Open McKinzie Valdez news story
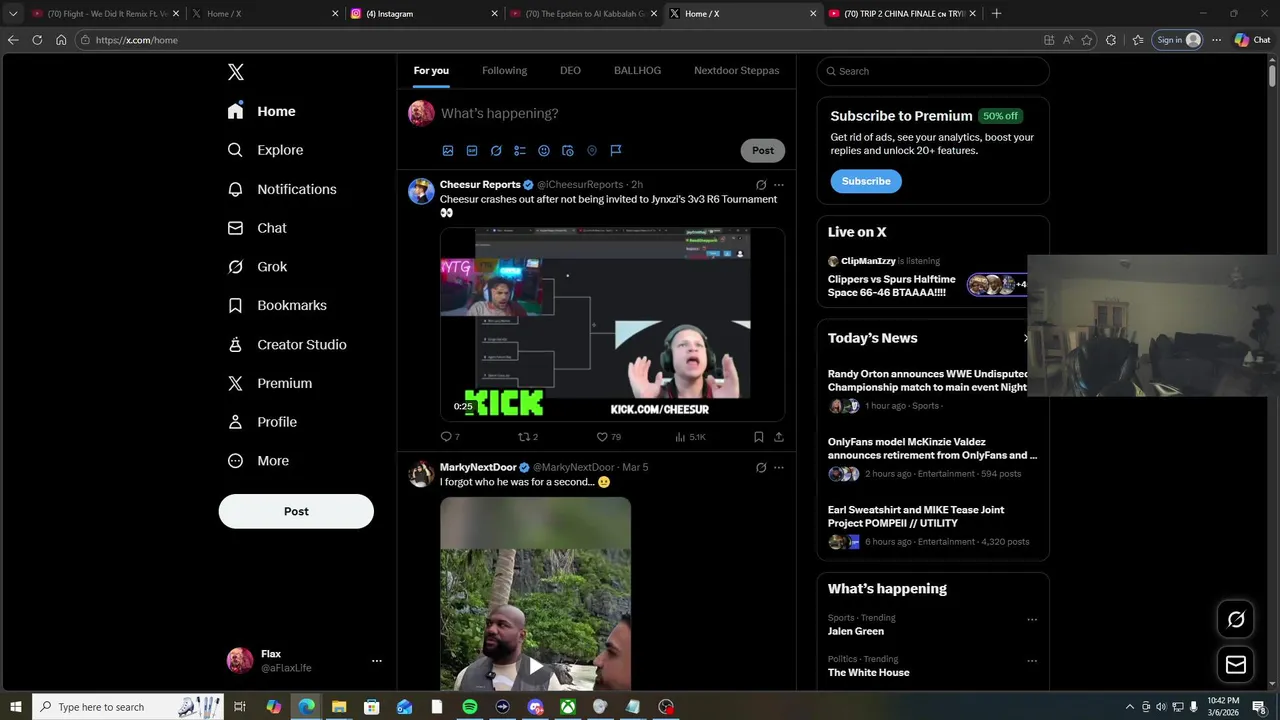The height and width of the screenshot is (720, 1280). [932, 448]
